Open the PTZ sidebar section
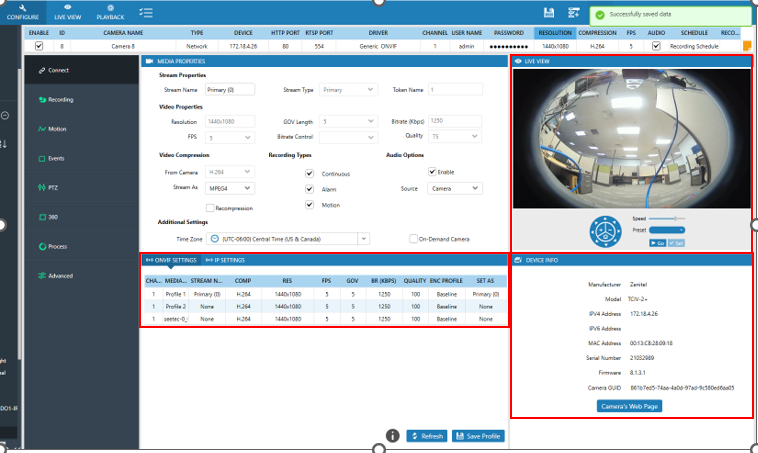758x453 pixels. [x=52, y=187]
